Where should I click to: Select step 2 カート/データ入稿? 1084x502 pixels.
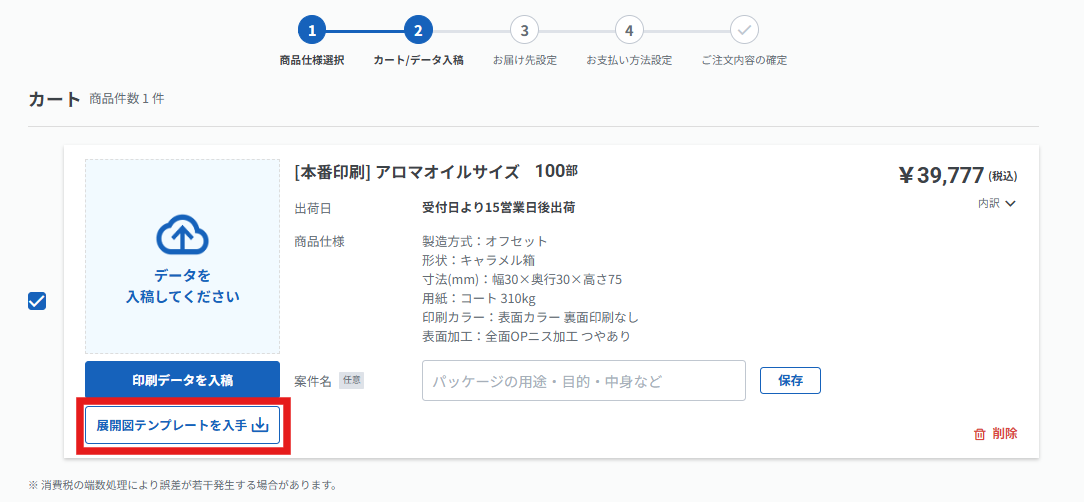pyautogui.click(x=418, y=30)
